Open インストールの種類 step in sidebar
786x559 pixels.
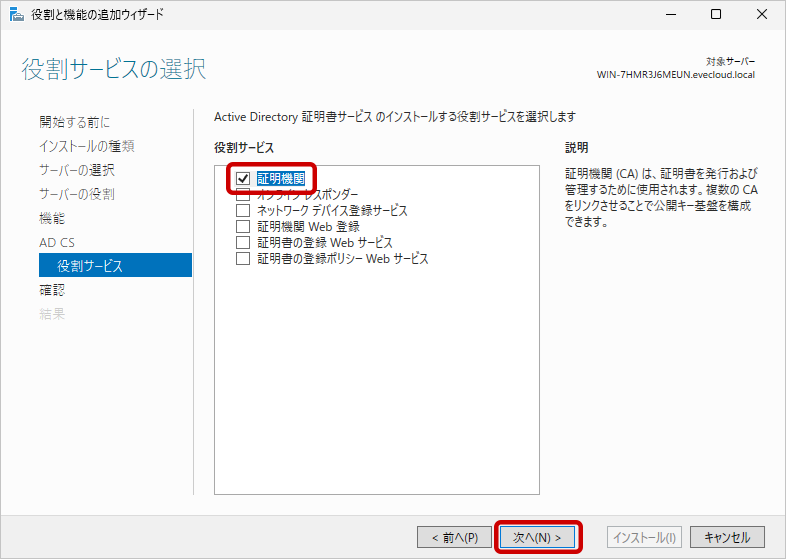(87, 146)
